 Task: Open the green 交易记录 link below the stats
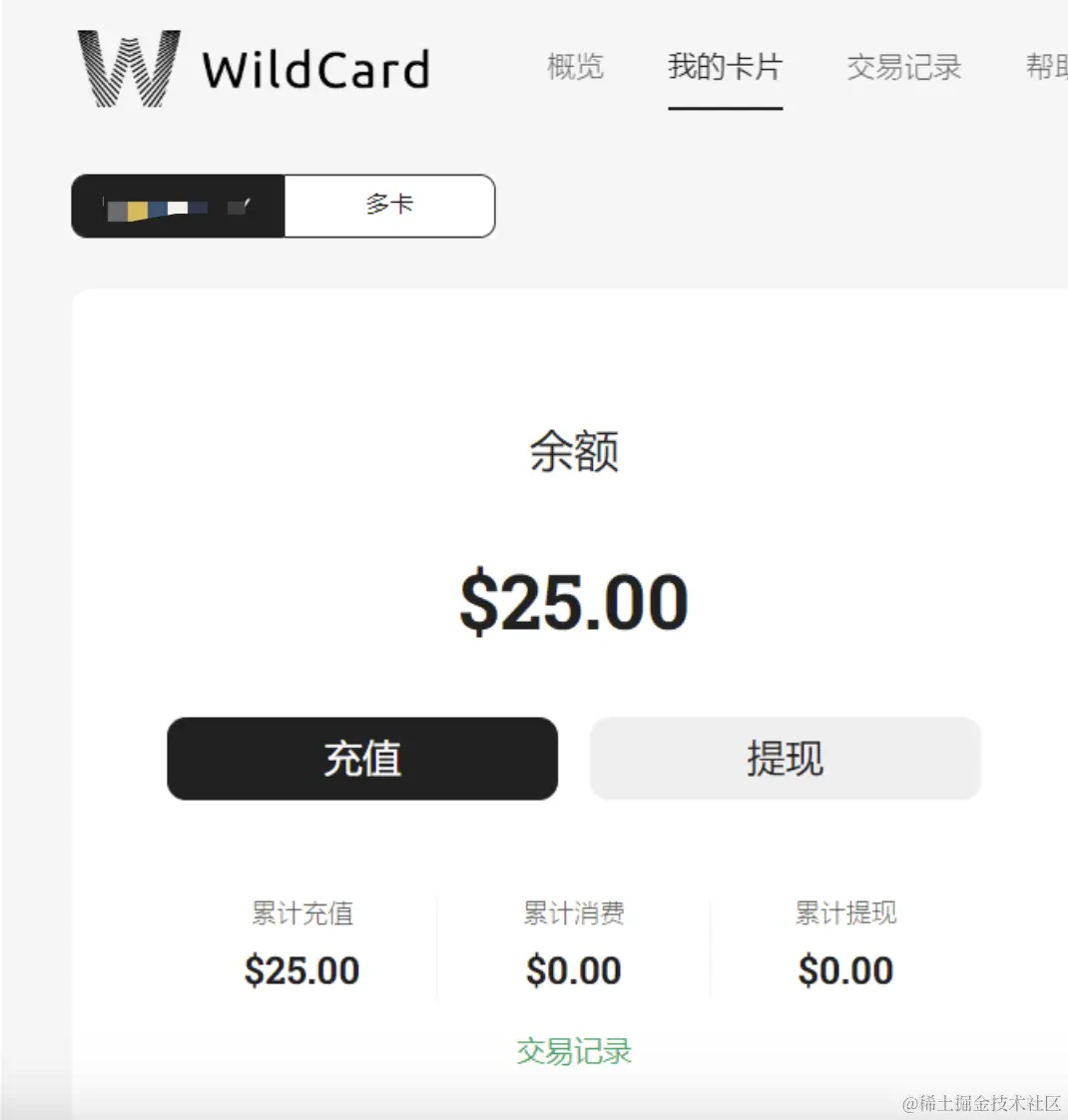point(574,1051)
